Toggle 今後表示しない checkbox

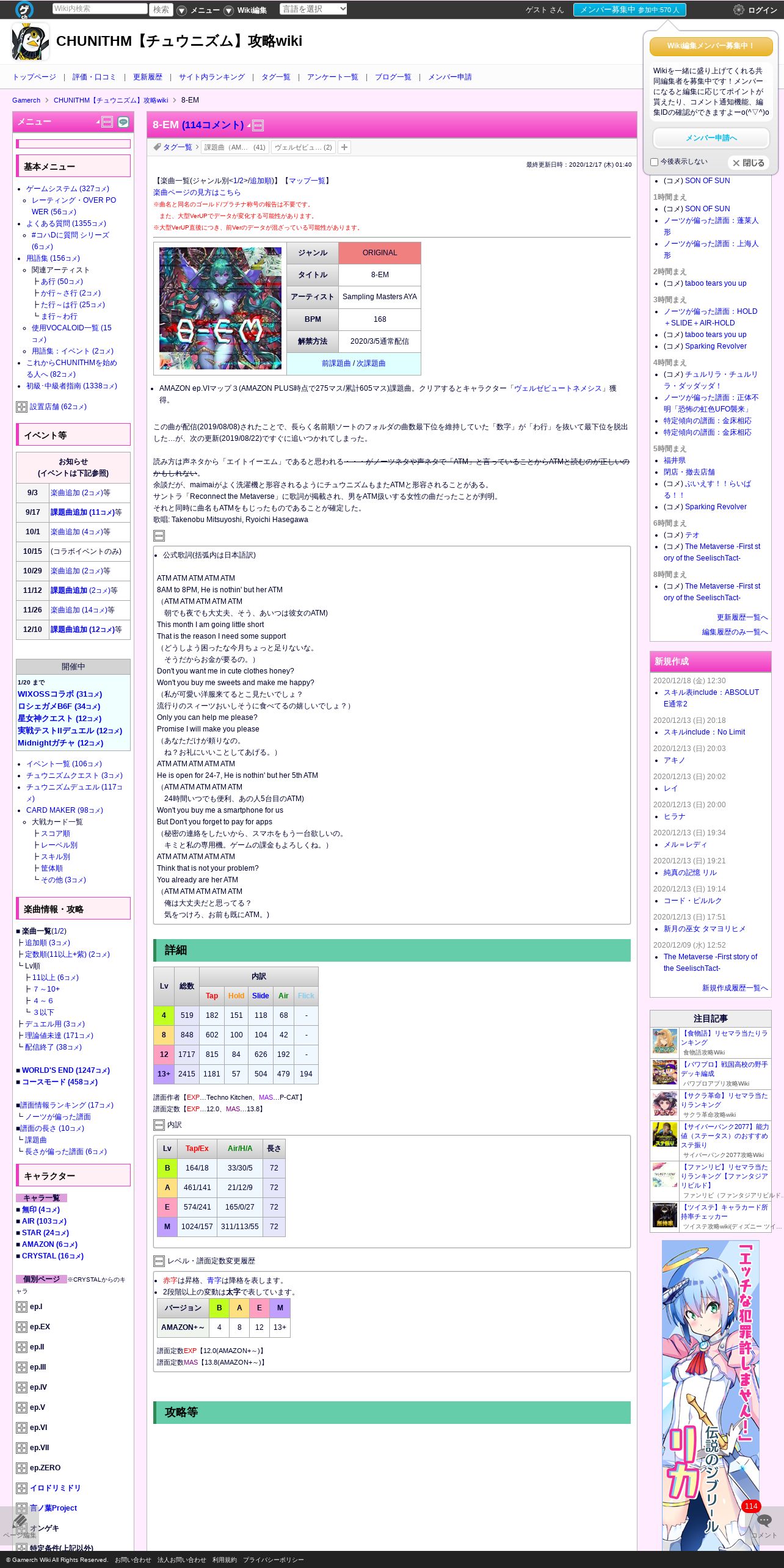tap(655, 162)
